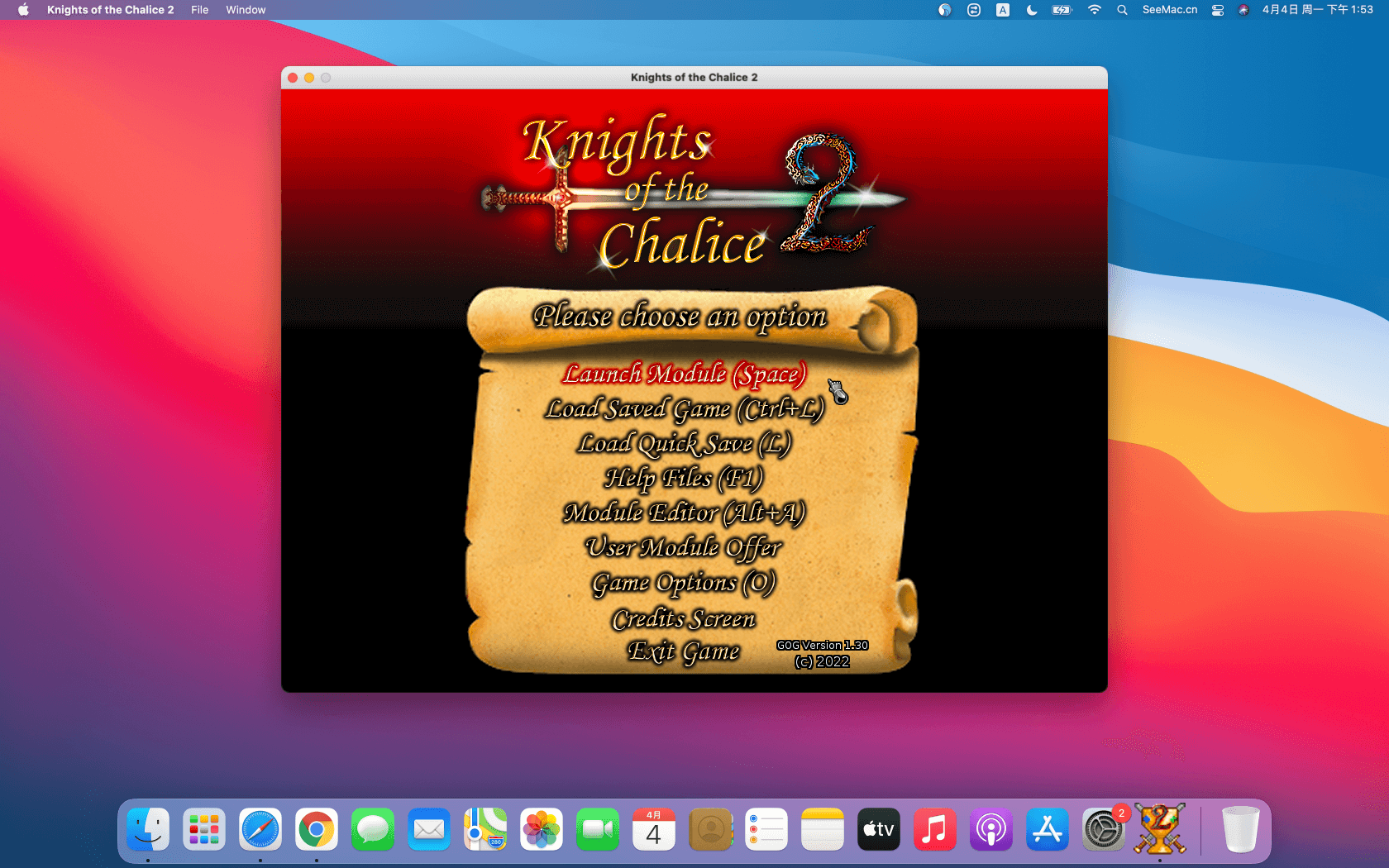The width and height of the screenshot is (1389, 868).
Task: Open the Window menu
Action: tap(246, 10)
